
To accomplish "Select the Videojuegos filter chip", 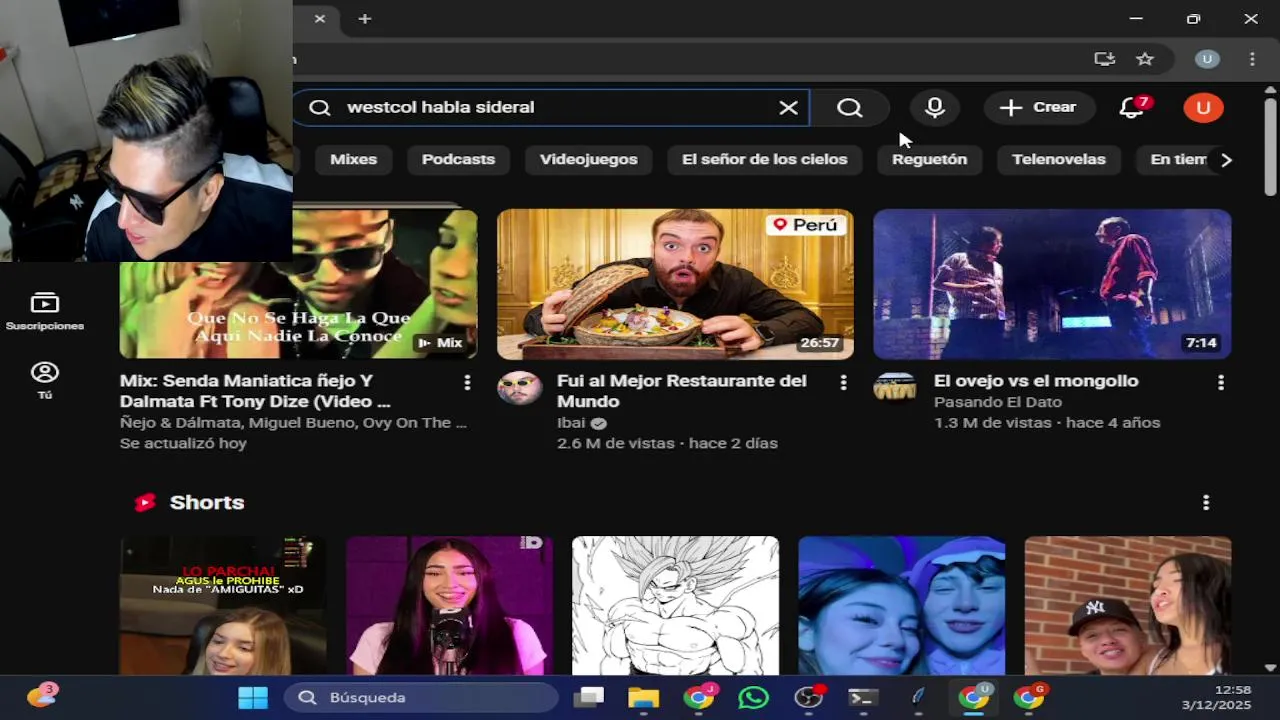I will tap(589, 159).
